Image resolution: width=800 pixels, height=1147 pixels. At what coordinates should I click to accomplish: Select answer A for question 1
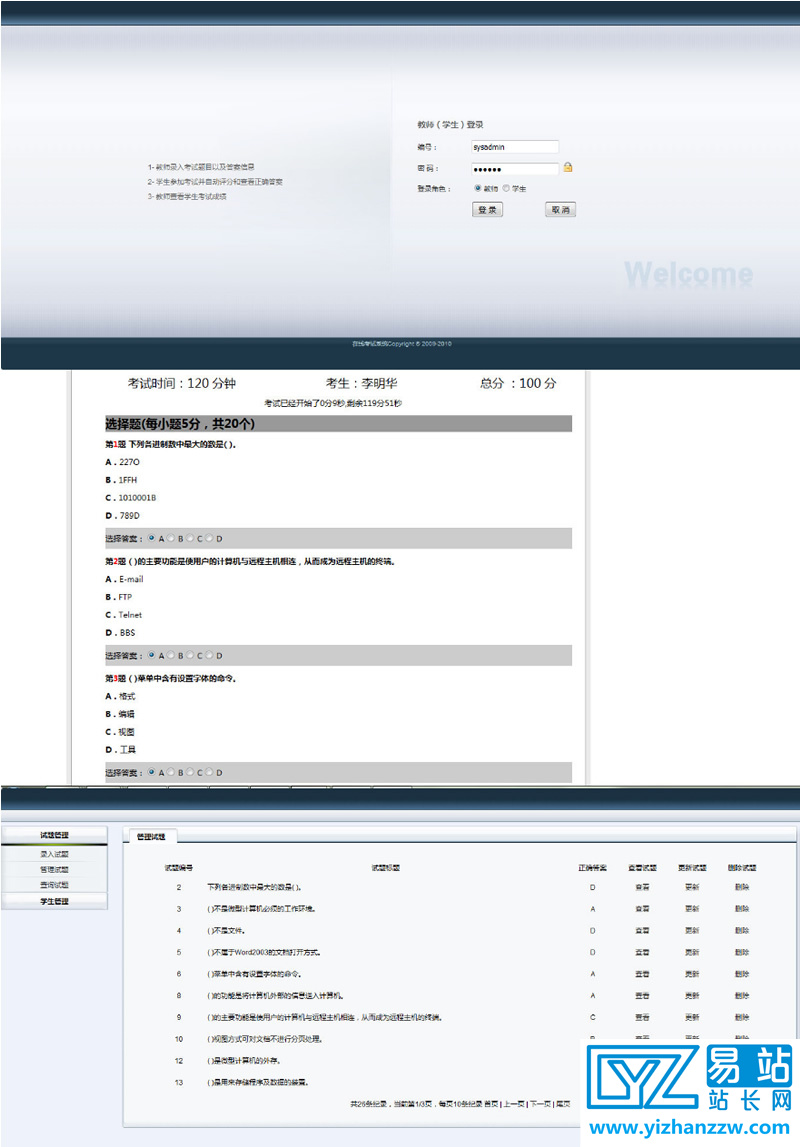(152, 538)
